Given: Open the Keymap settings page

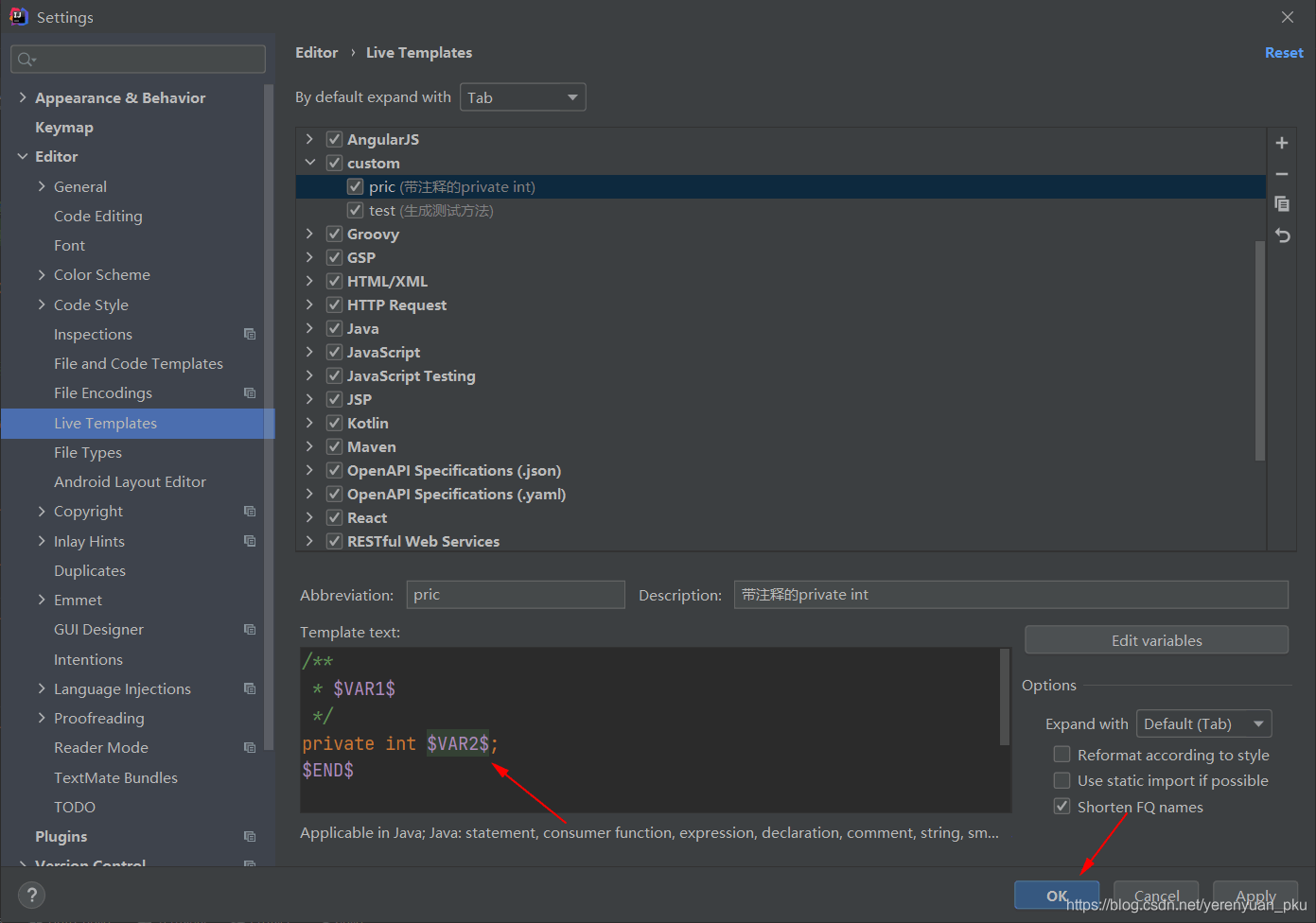Looking at the screenshot, I should (64, 127).
